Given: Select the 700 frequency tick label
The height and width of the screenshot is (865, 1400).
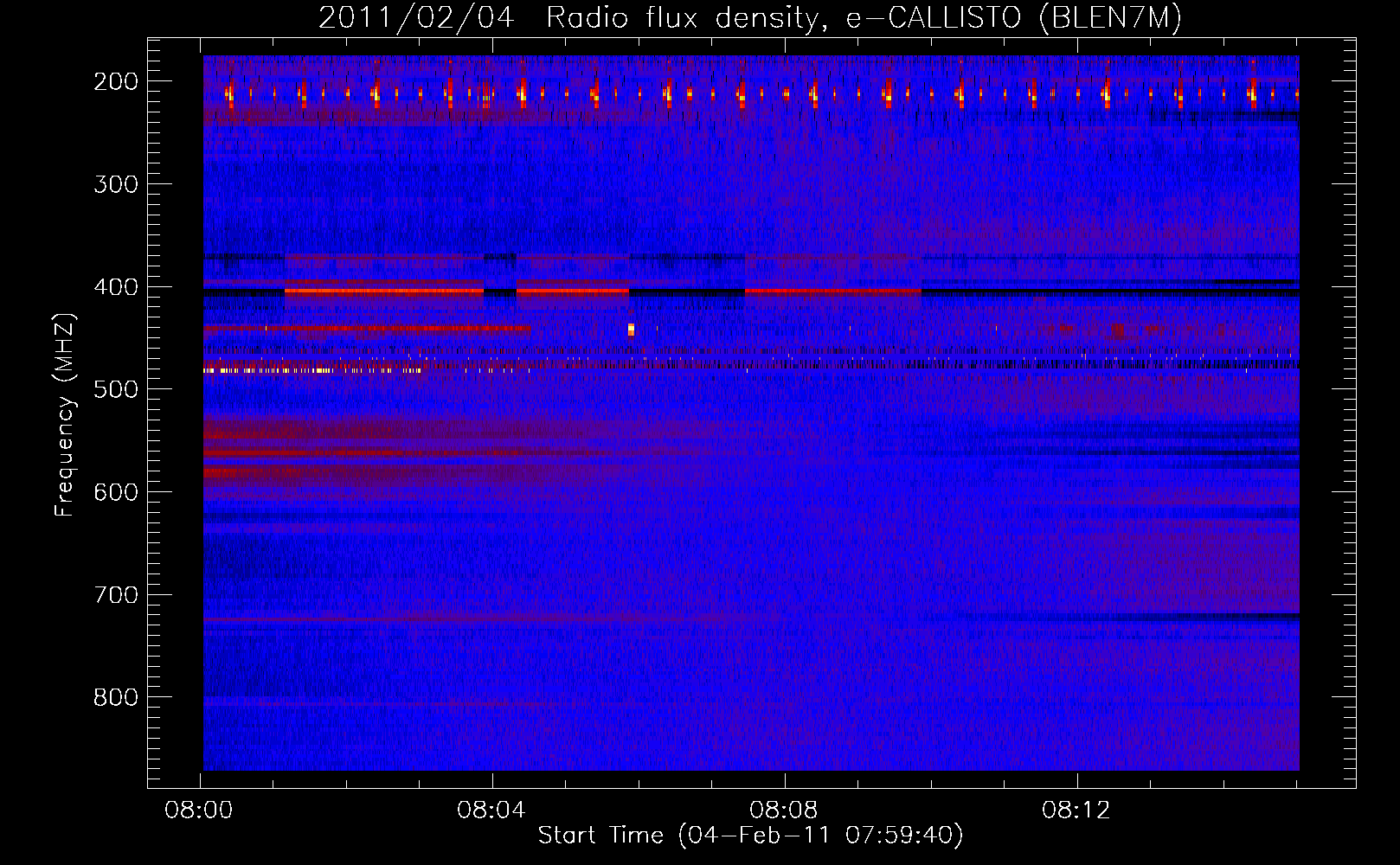Looking at the screenshot, I should click(115, 595).
